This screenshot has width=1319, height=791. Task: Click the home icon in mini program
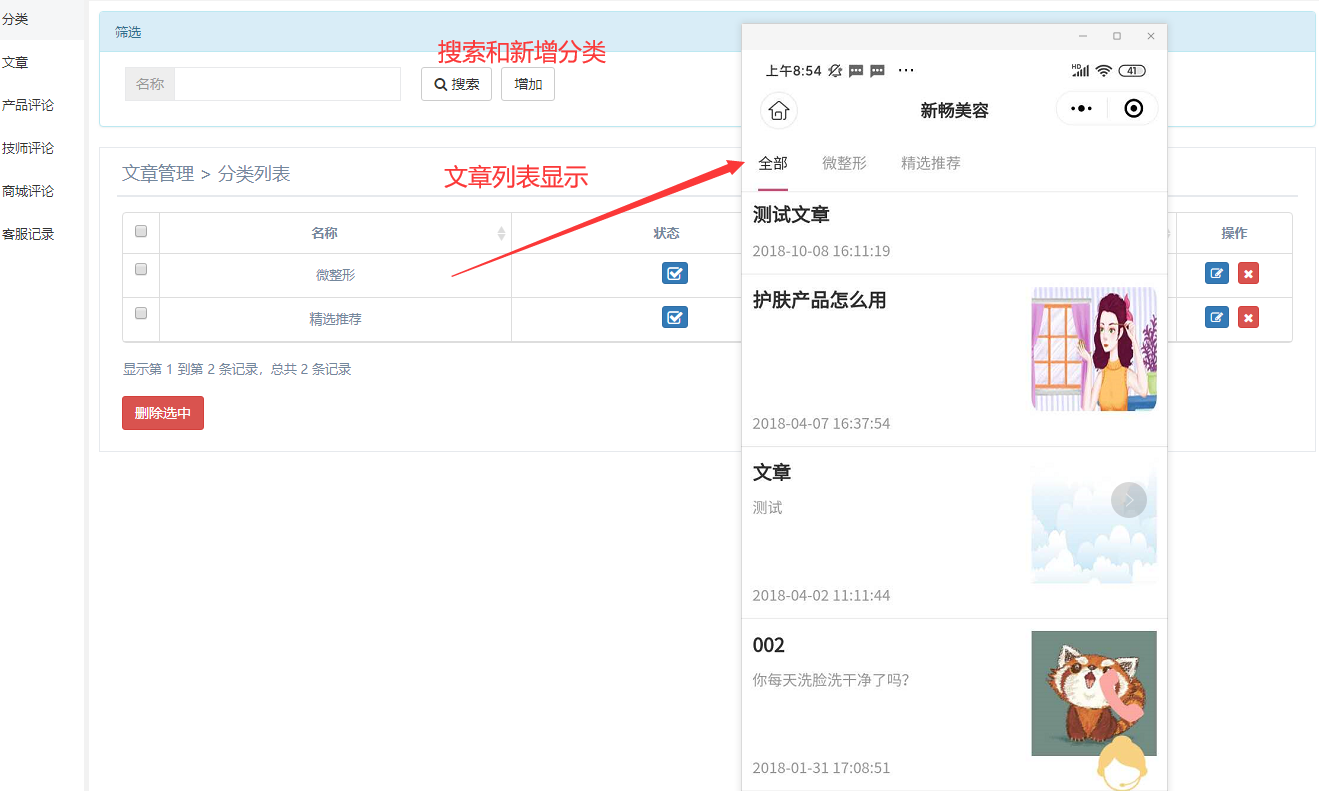pyautogui.click(x=779, y=110)
